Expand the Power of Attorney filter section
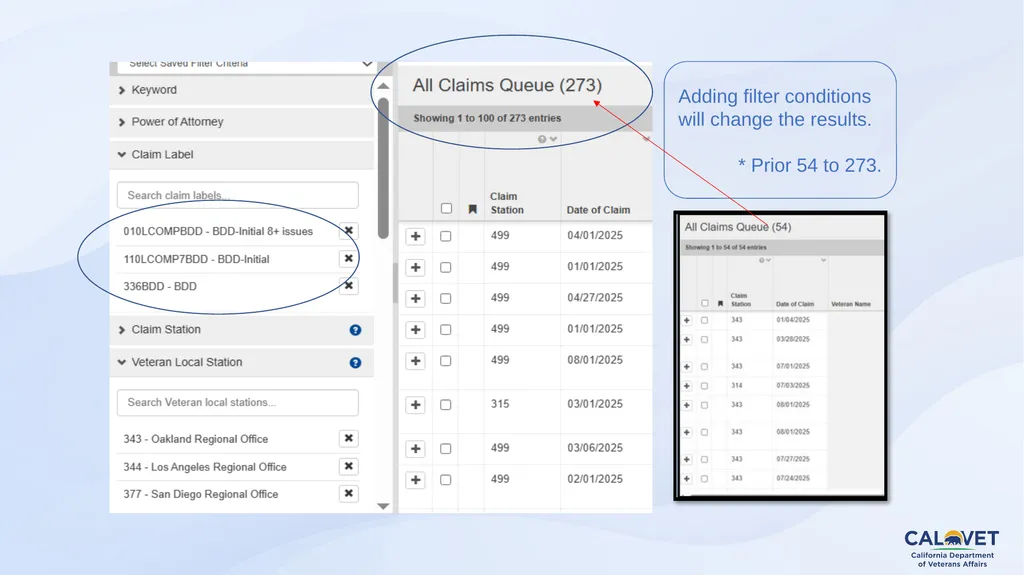Image resolution: width=1024 pixels, height=575 pixels. [242, 122]
